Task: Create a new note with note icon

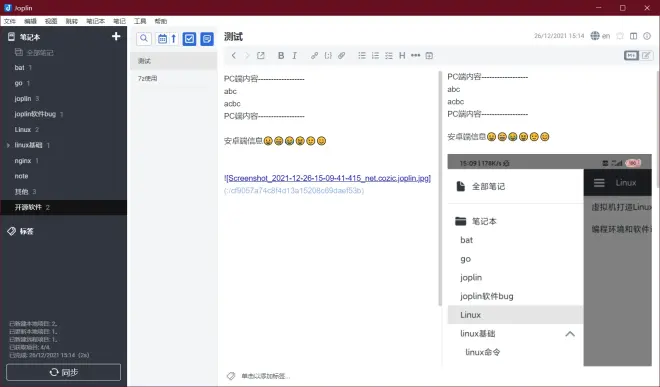Action: click(207, 39)
